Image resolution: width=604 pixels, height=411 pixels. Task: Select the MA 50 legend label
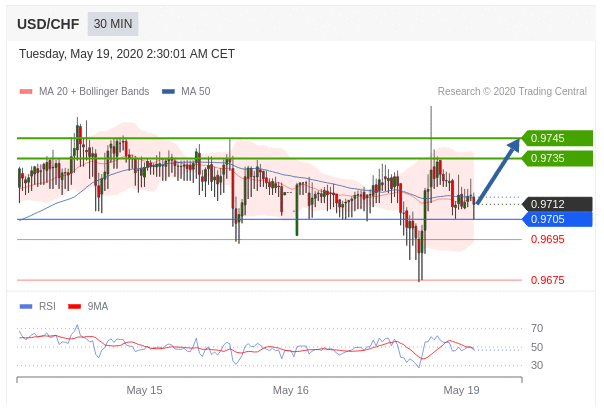click(196, 91)
